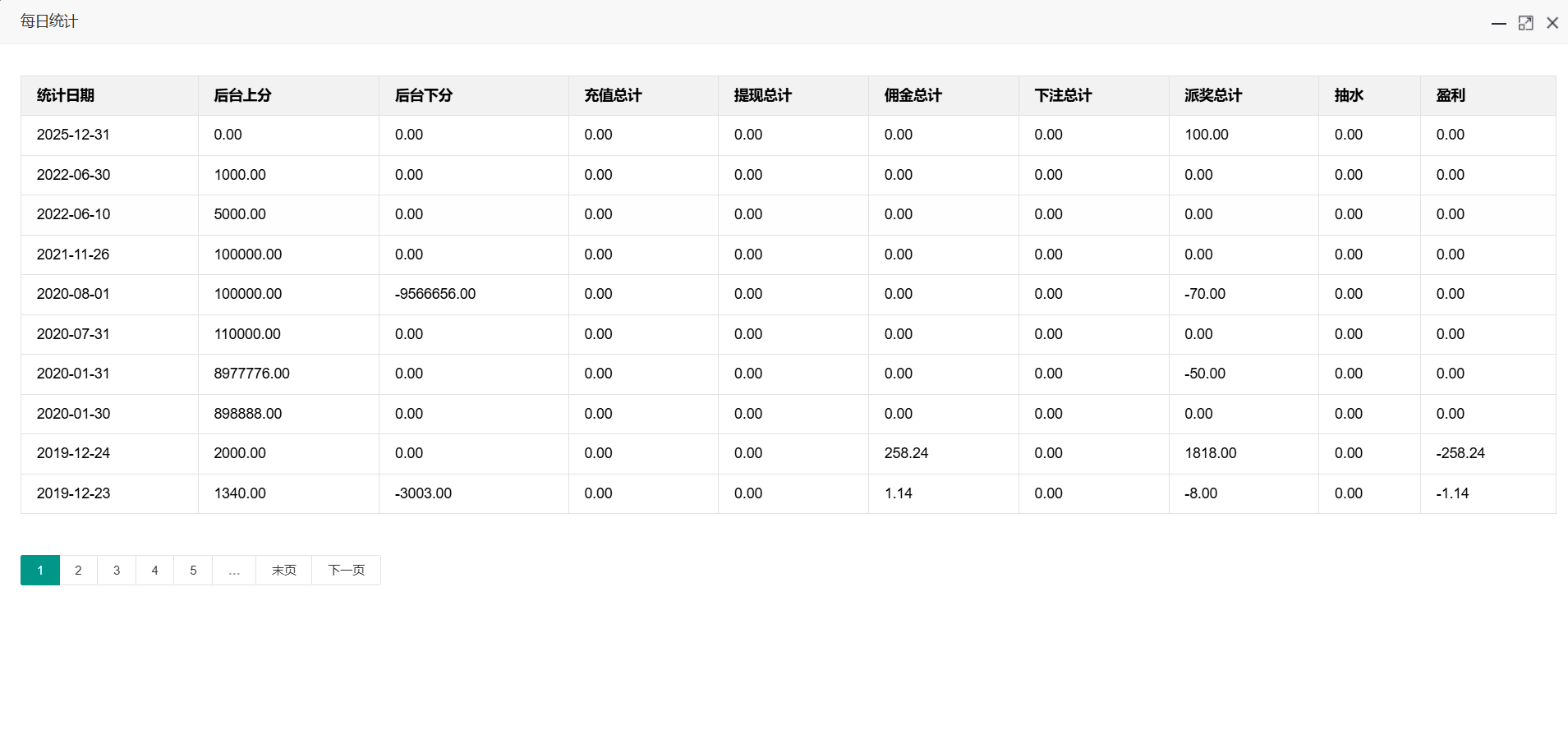Viewport: 1568px width, 752px height.
Task: Select current page 1 button
Action: click(40, 570)
